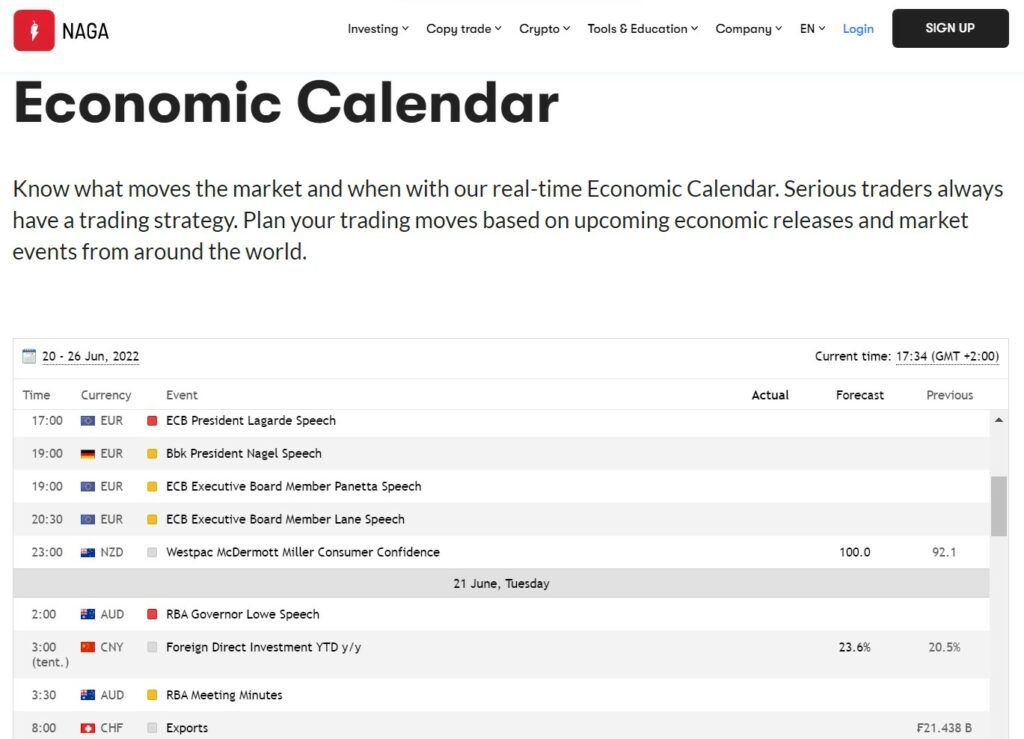
Task: Click gray impact marker for Foreign Direct Investment
Action: 152,647
